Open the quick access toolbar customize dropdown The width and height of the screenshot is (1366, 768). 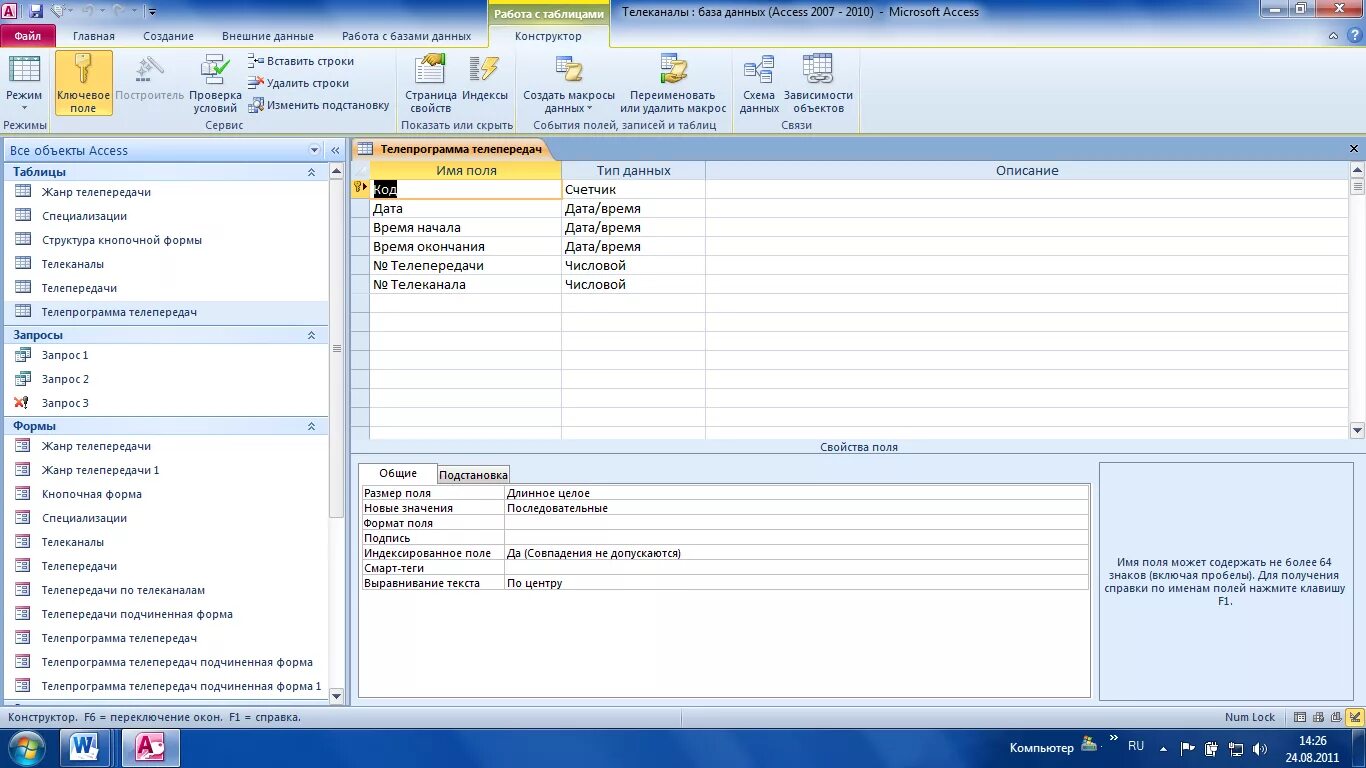pos(152,12)
